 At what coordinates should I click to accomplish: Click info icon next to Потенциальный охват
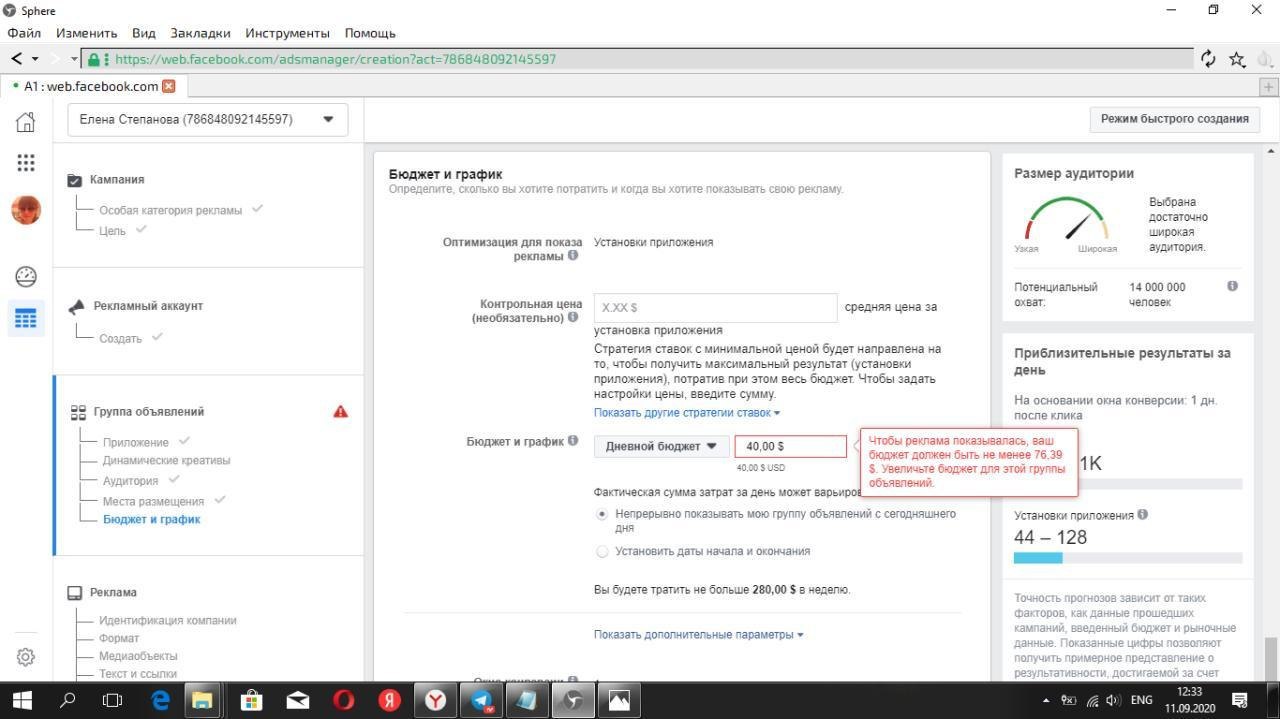click(x=1232, y=286)
